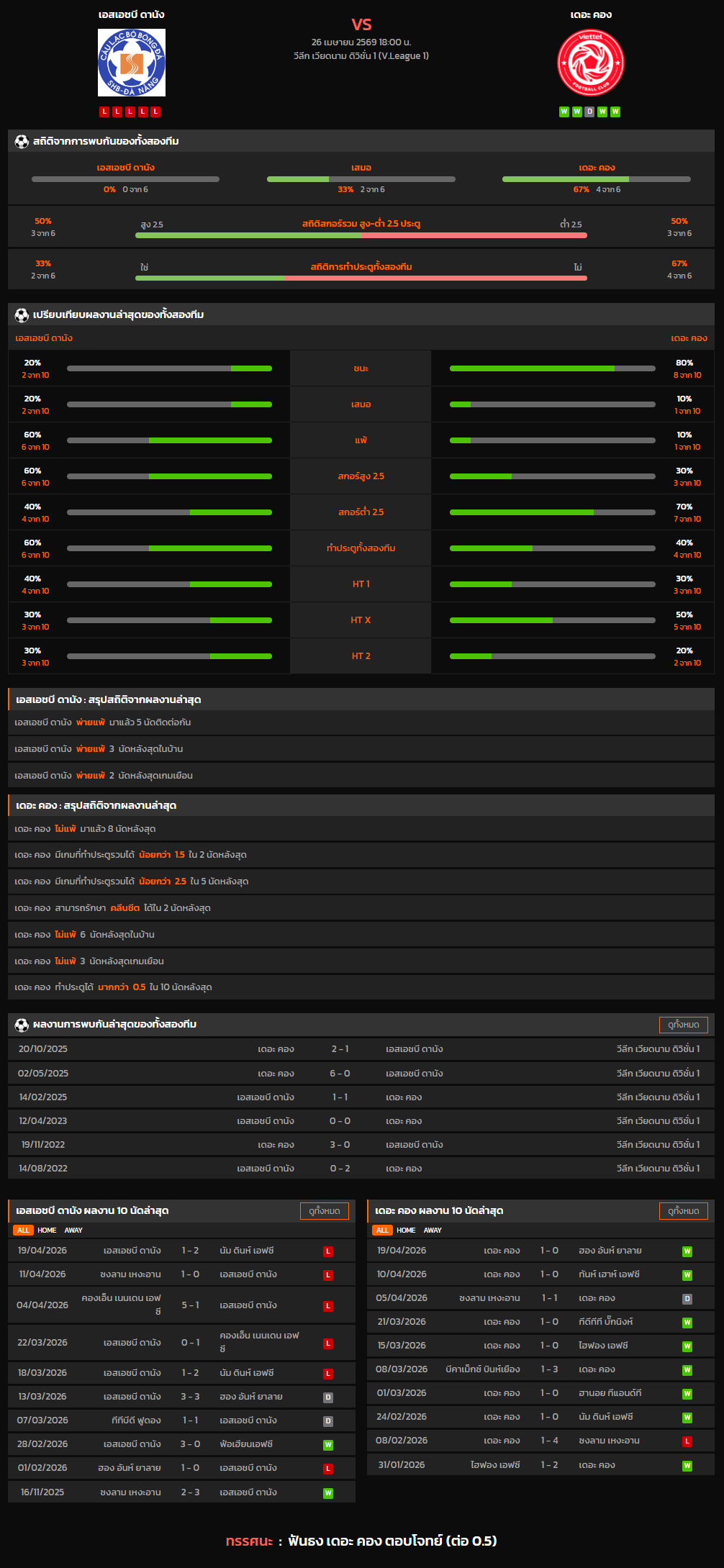Viewport: 724px width, 1568px height.
Task: Click the SHB Da Nang club logo
Action: tap(132, 63)
